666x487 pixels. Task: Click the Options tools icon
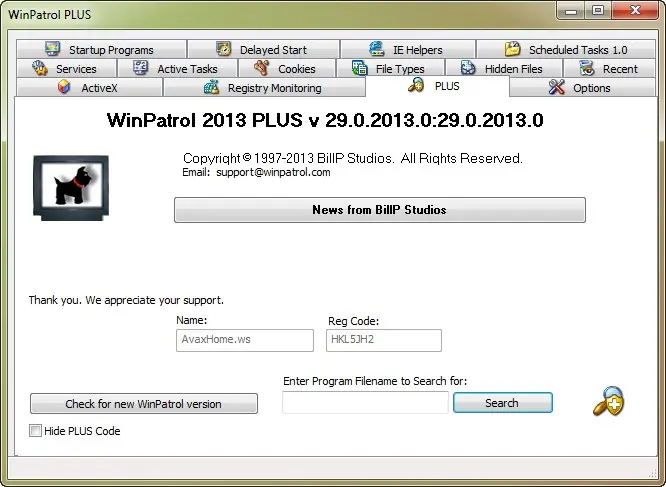click(x=556, y=87)
